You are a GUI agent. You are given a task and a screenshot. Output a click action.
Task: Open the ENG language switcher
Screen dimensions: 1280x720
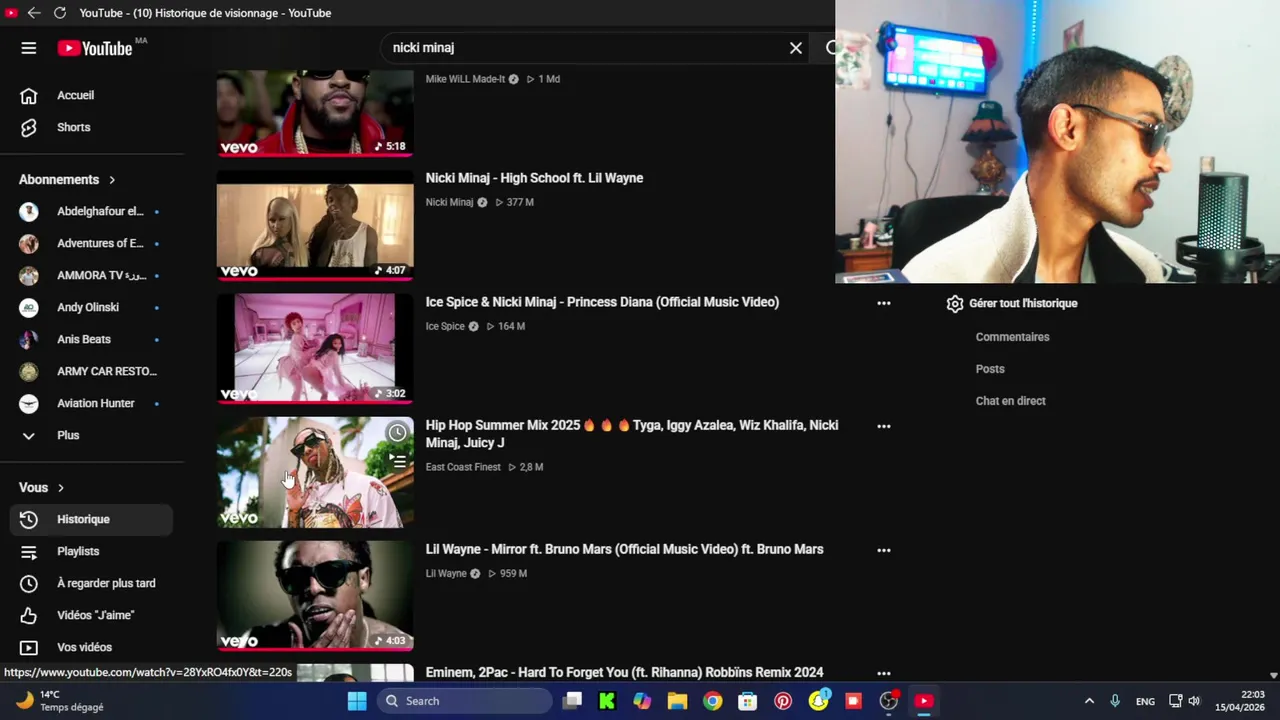pos(1145,701)
